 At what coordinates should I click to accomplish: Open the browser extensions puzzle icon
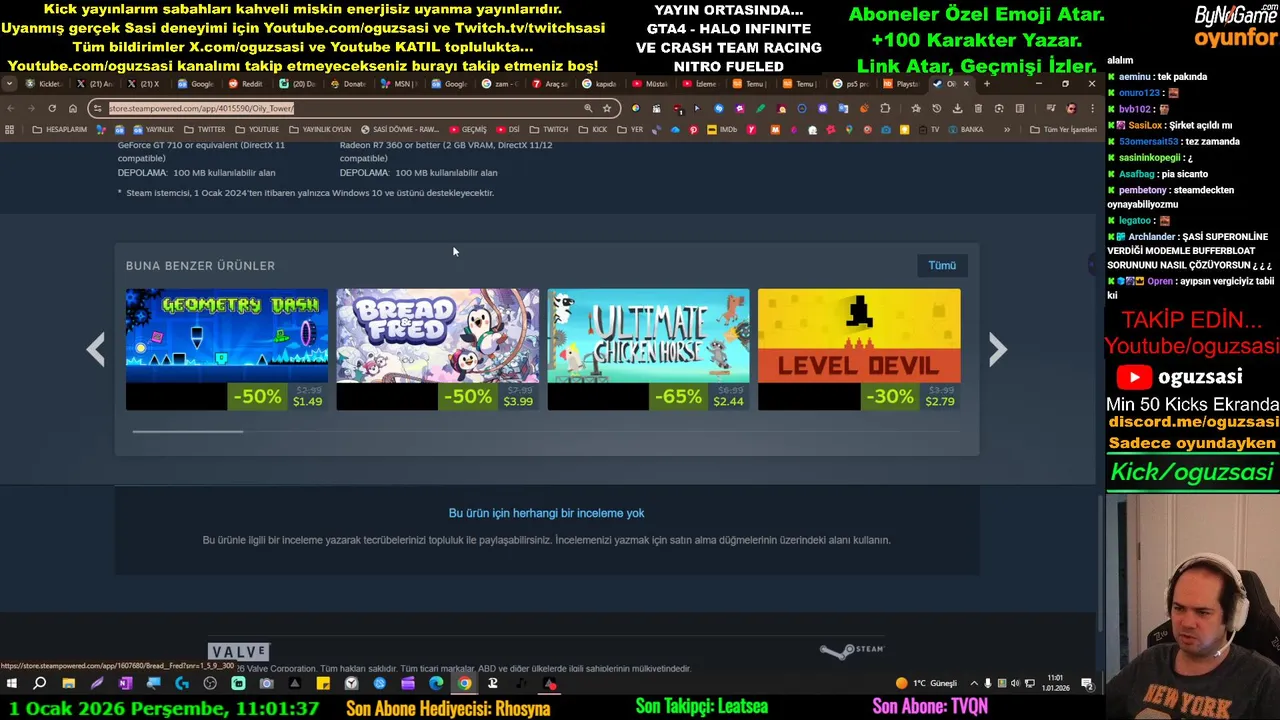point(885,108)
